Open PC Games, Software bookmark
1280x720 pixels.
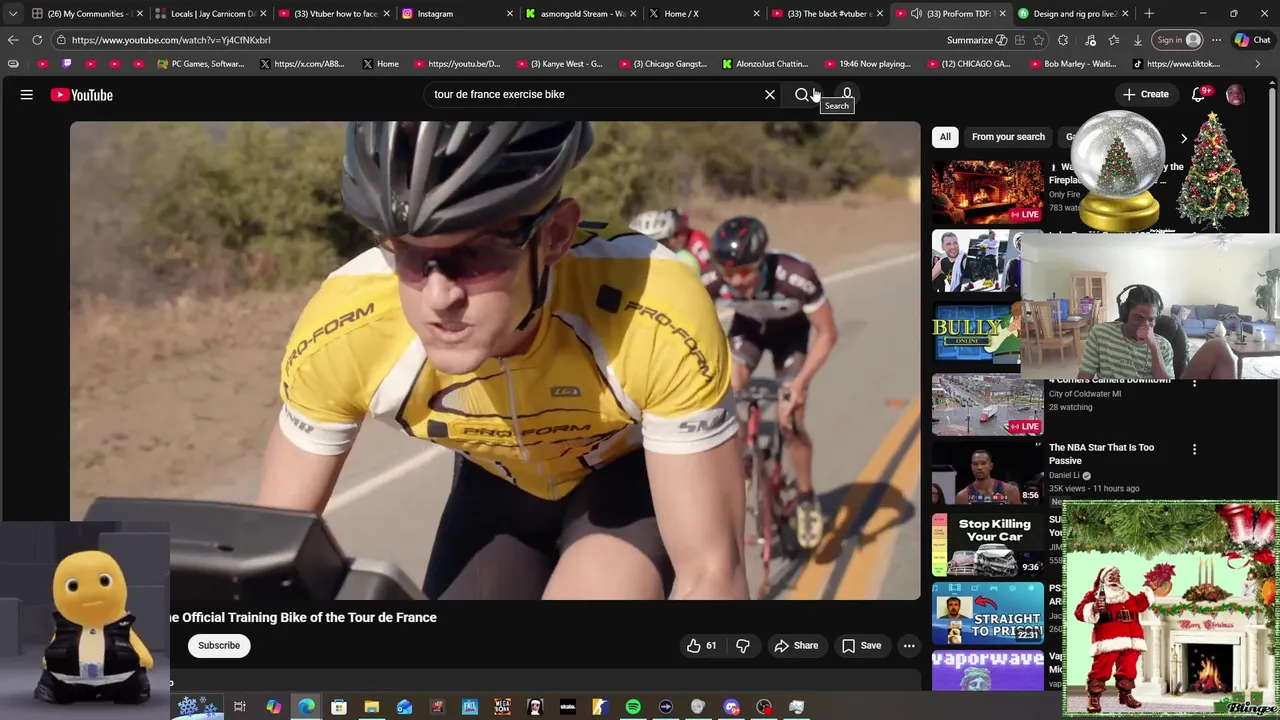200,64
